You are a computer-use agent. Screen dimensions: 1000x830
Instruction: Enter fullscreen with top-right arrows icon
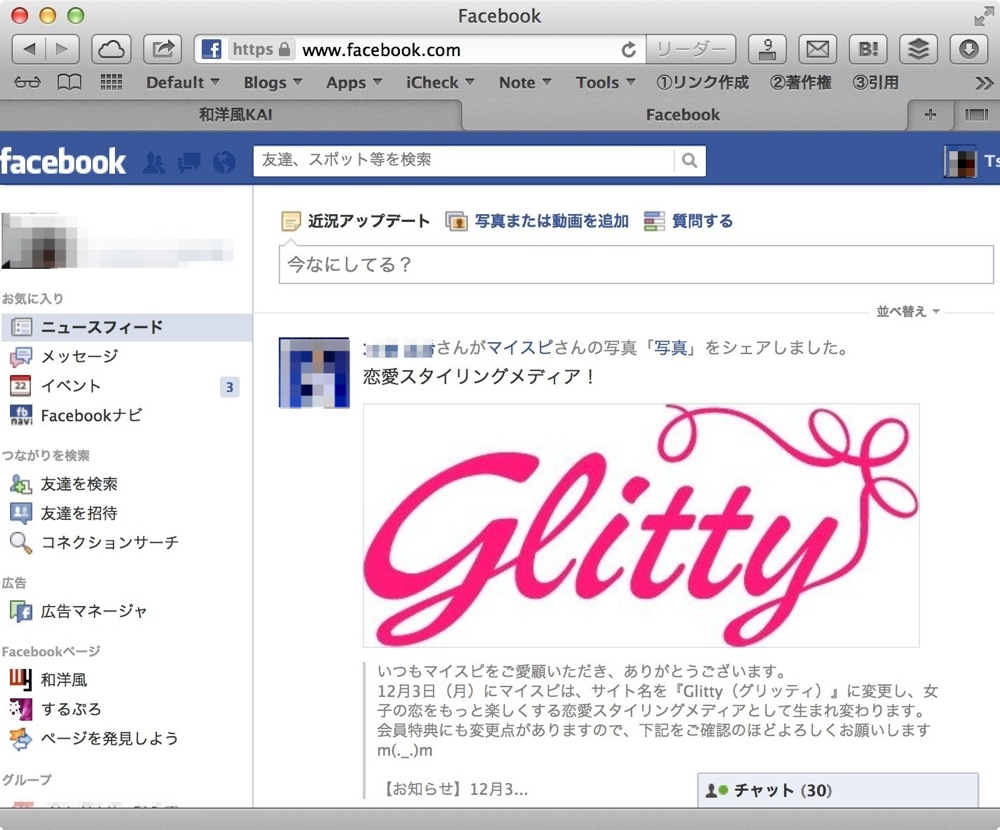point(984,16)
